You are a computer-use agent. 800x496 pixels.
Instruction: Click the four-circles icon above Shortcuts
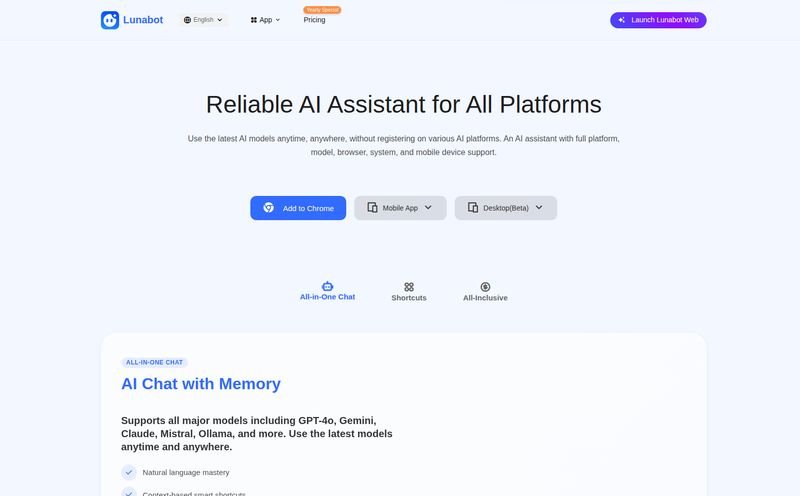[409, 287]
